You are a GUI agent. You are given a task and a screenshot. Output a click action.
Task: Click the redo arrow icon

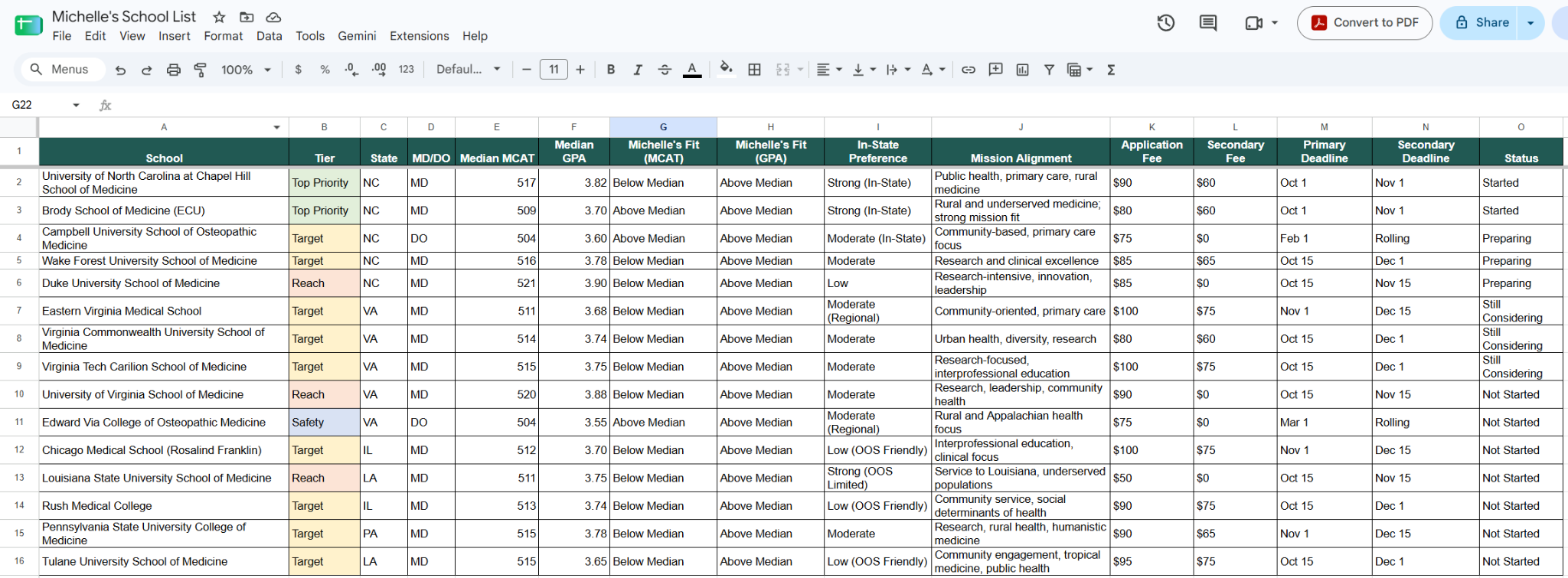[x=147, y=70]
